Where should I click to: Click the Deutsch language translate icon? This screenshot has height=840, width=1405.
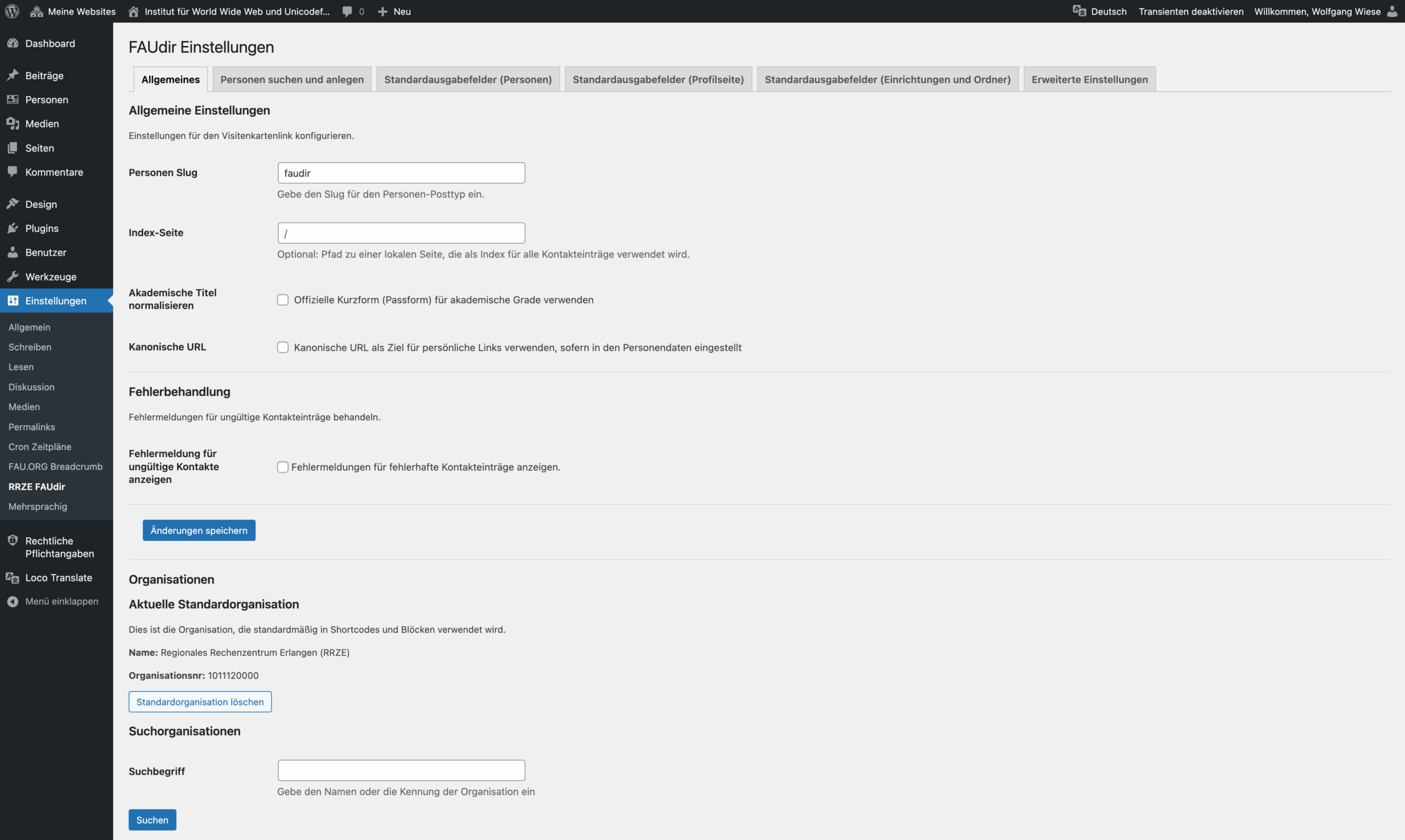(x=1080, y=12)
